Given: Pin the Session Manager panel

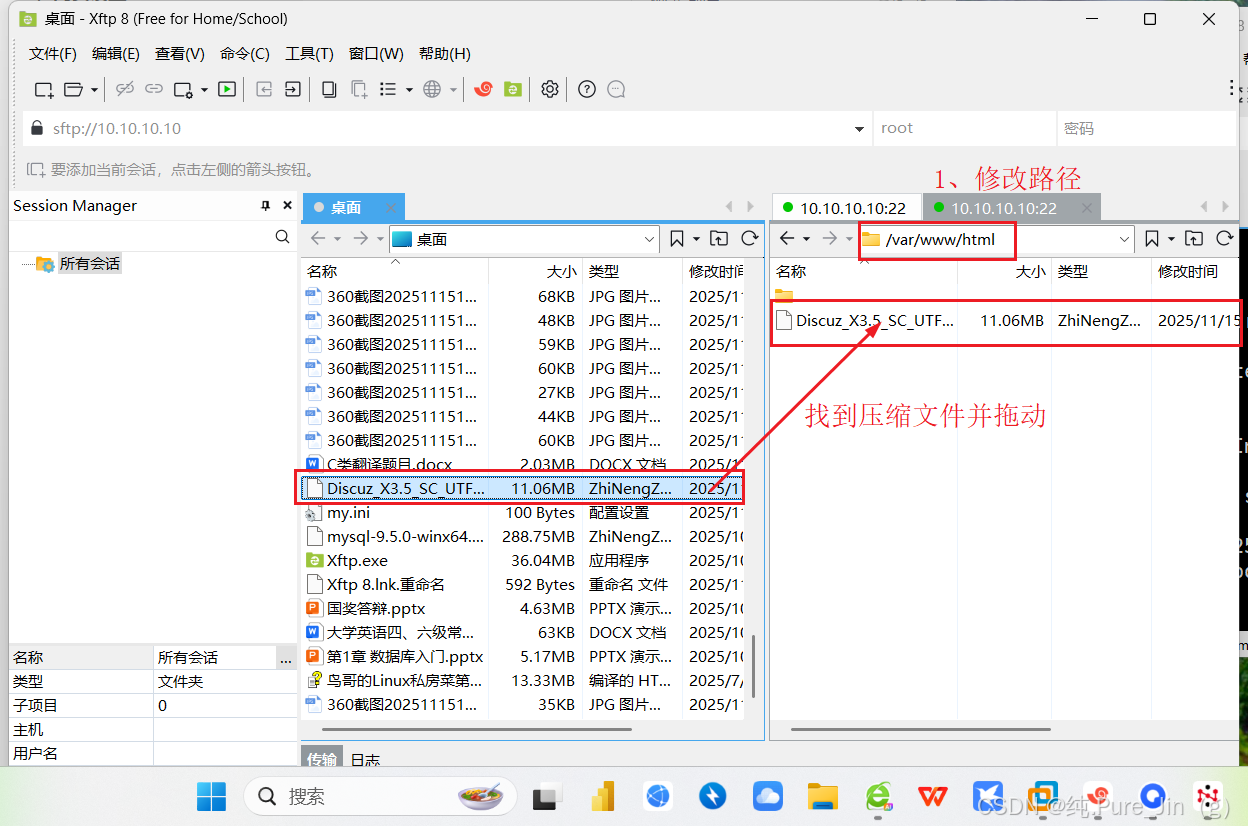Looking at the screenshot, I should 265,206.
